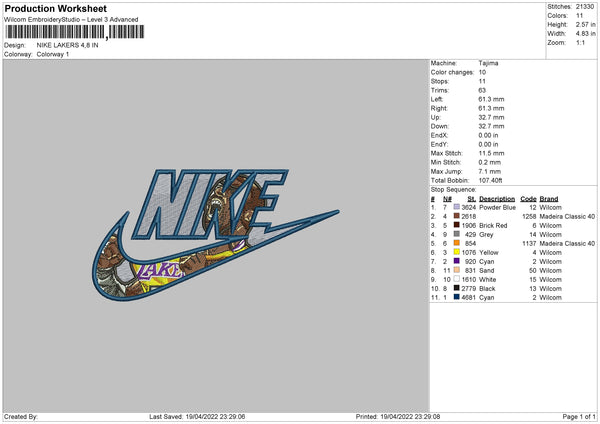Click the Width value '4.83 in'
Image resolution: width=600 pixels, height=424 pixels.
[x=585, y=34]
